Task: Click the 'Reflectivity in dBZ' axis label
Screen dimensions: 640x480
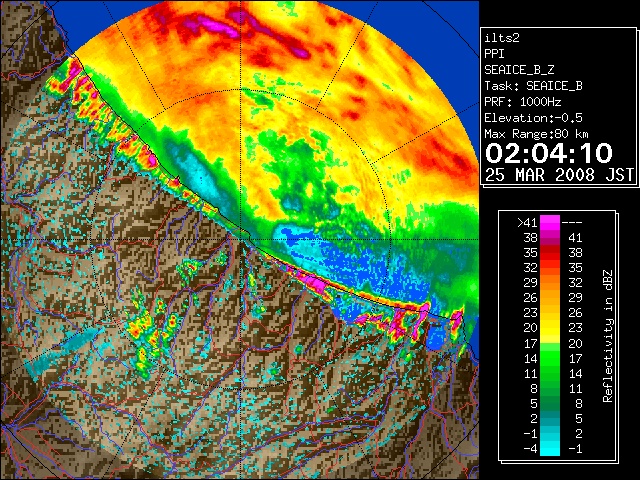Action: tap(608, 336)
